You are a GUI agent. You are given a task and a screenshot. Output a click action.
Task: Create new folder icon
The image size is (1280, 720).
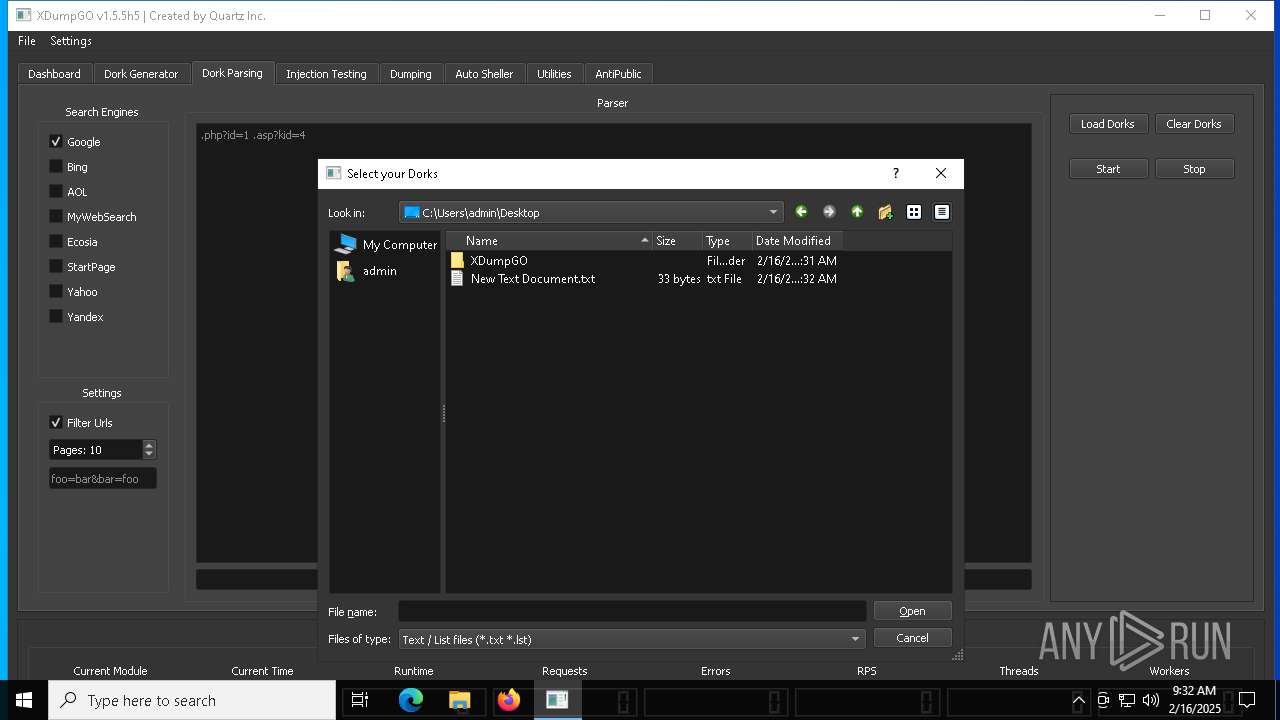tap(885, 212)
